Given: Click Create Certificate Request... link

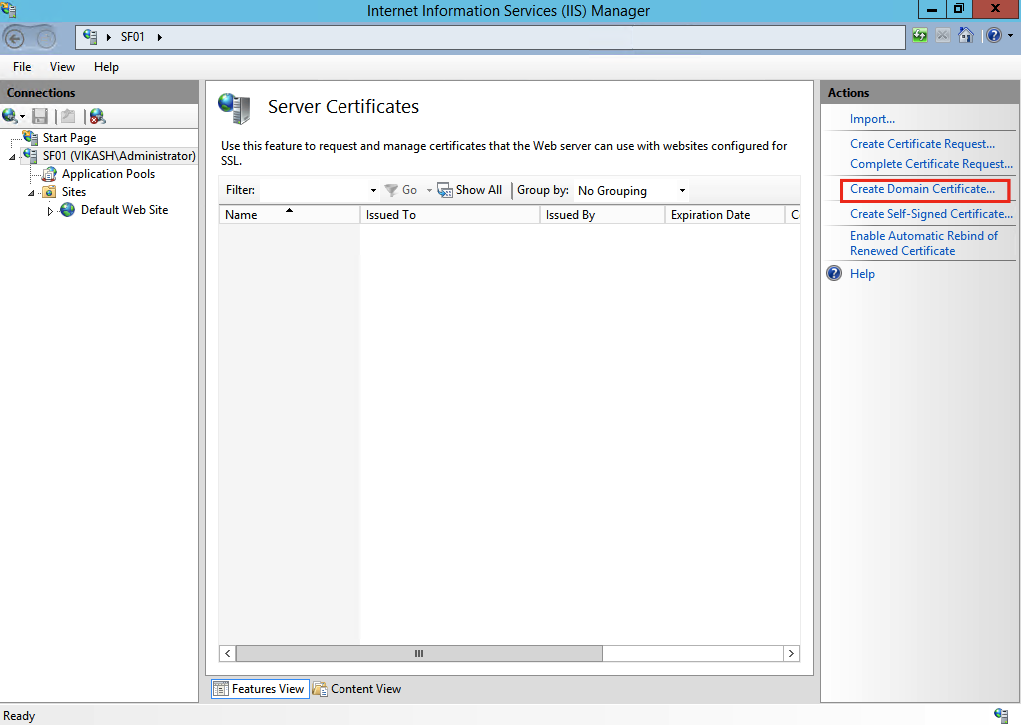Looking at the screenshot, I should coord(922,143).
